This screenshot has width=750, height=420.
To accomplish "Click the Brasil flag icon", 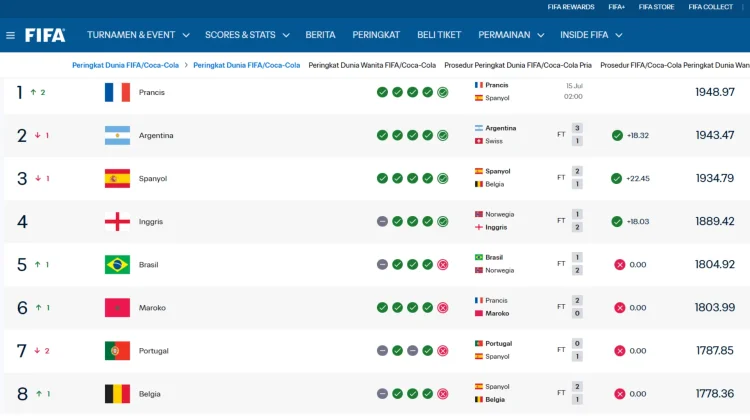I will pos(117,265).
